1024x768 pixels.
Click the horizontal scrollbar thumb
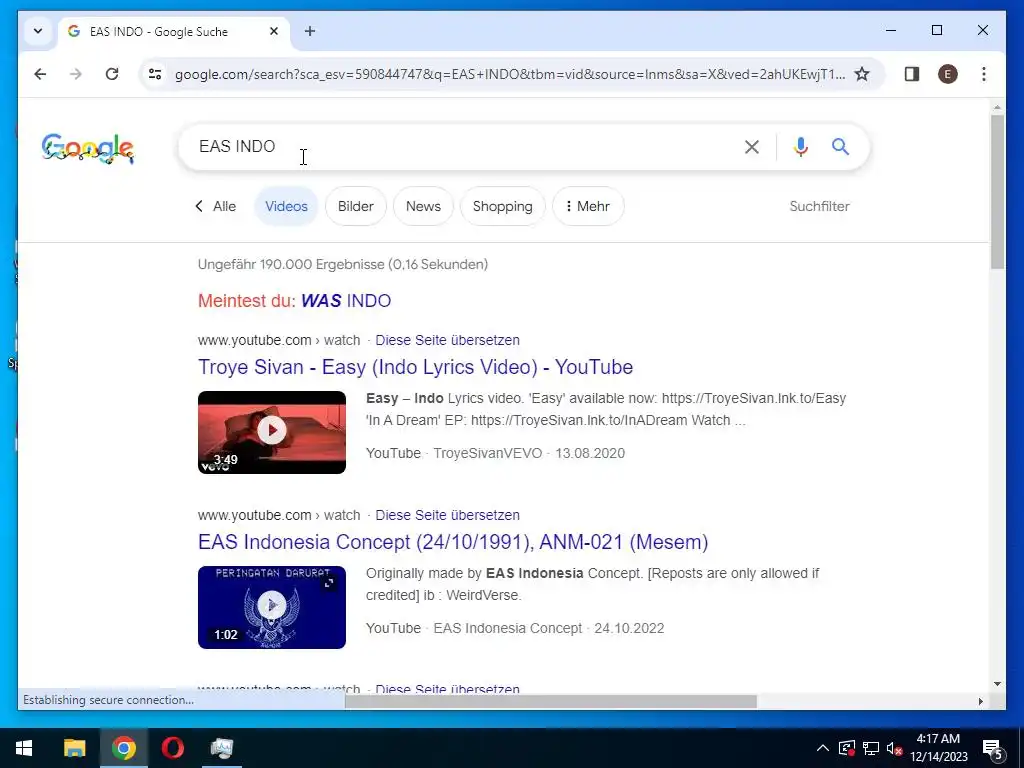coord(551,701)
